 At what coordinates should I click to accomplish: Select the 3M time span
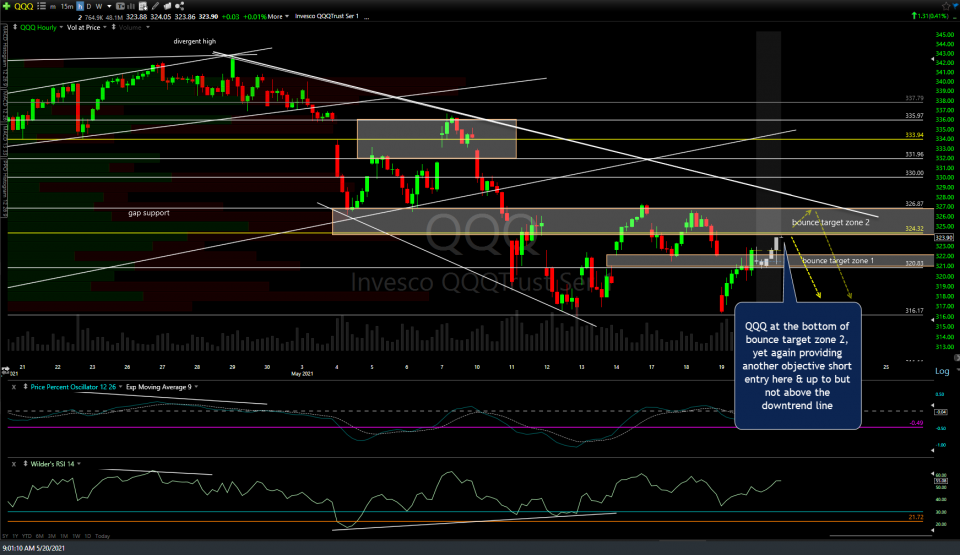[x=52, y=536]
